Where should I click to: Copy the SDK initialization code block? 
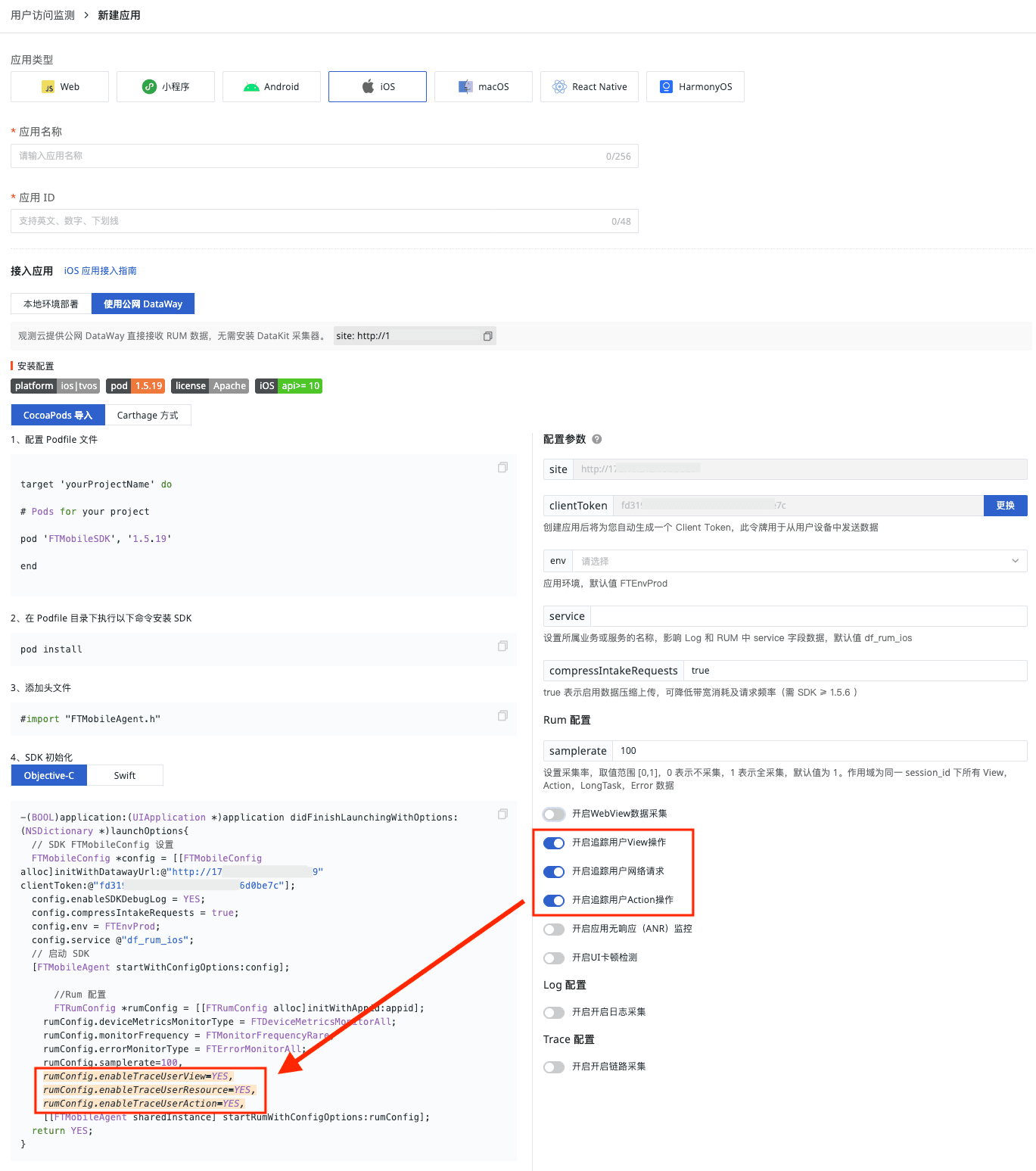502,814
